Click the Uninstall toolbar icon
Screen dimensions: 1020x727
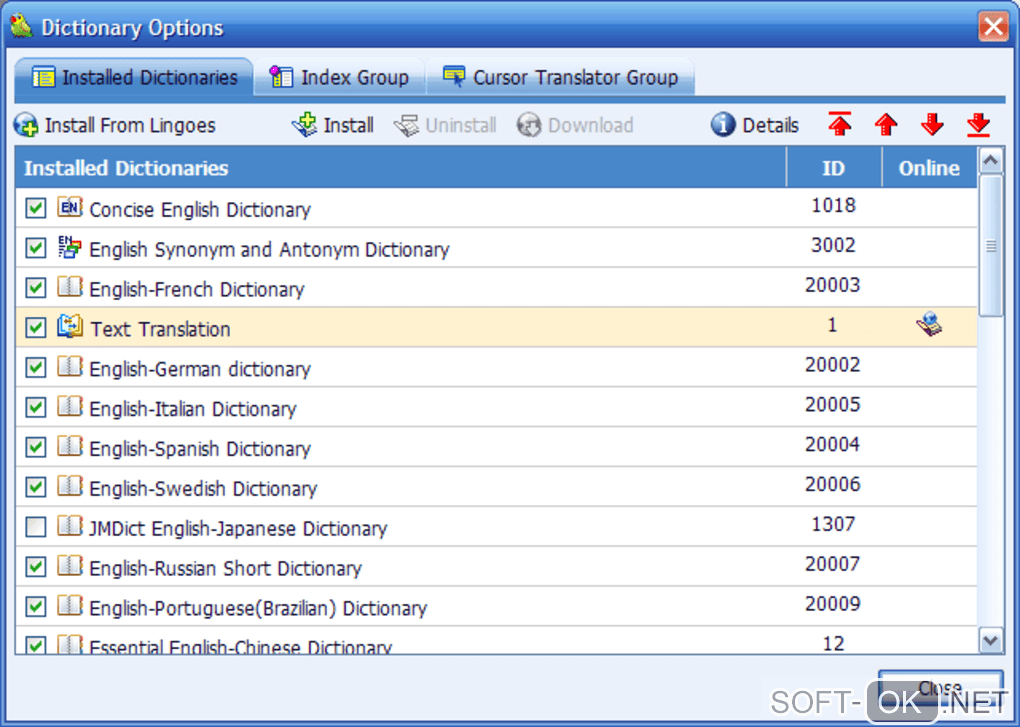coord(407,125)
